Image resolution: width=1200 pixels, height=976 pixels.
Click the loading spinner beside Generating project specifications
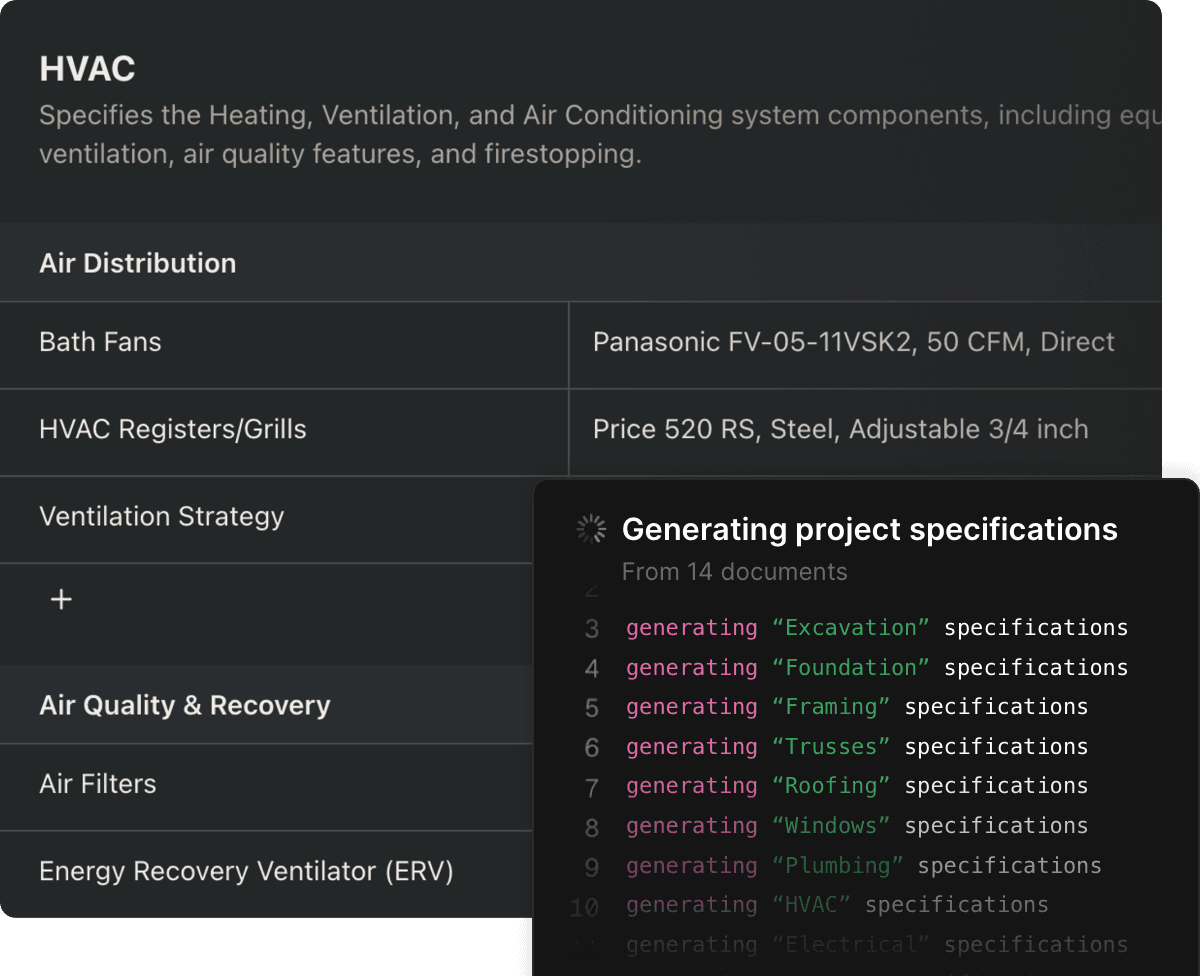pos(592,530)
